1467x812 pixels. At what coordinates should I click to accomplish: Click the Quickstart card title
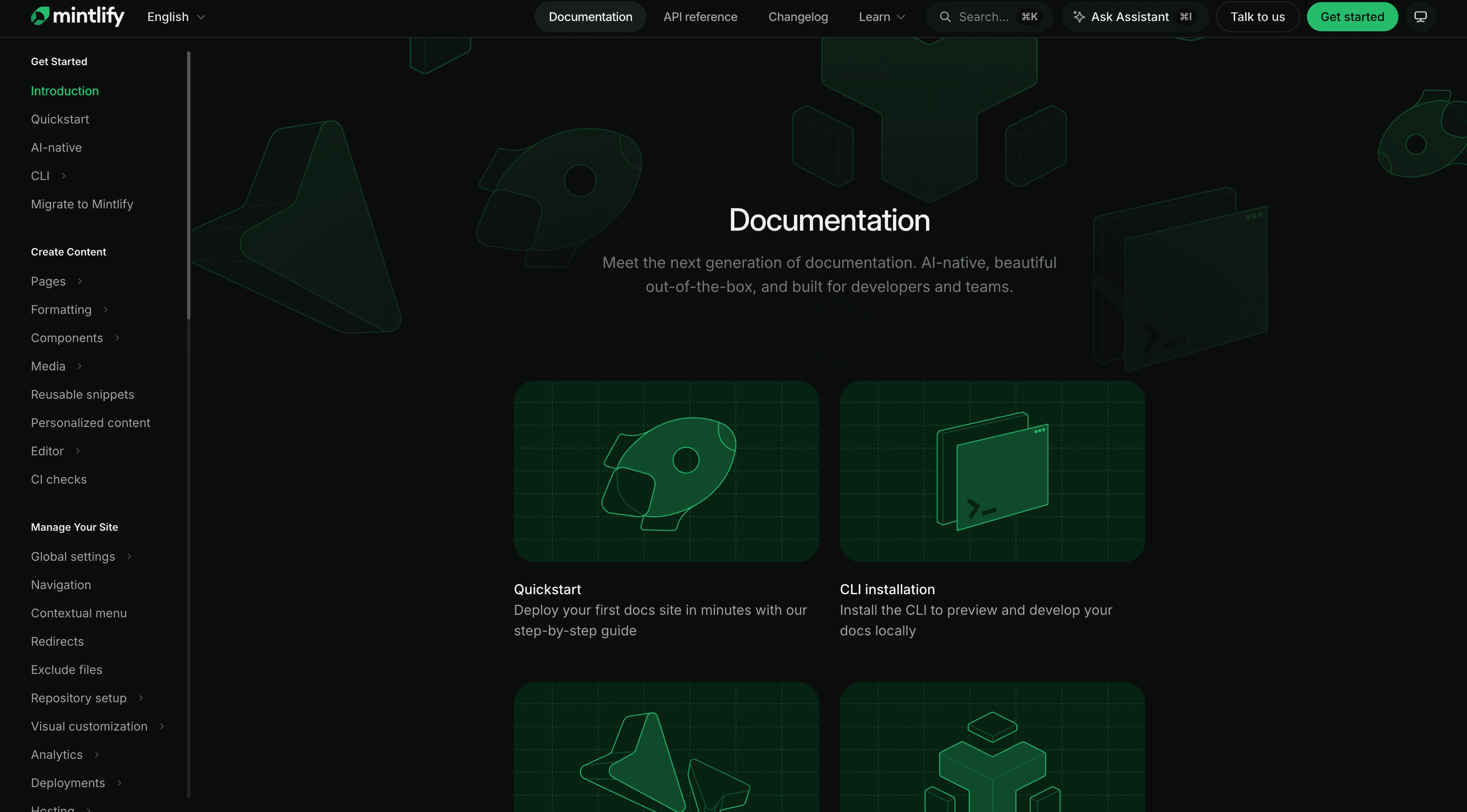tap(547, 589)
